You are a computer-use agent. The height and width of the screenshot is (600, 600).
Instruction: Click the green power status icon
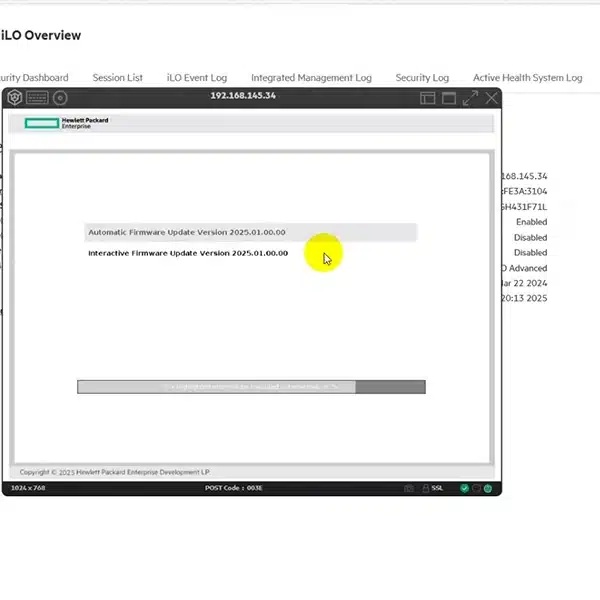point(489,488)
